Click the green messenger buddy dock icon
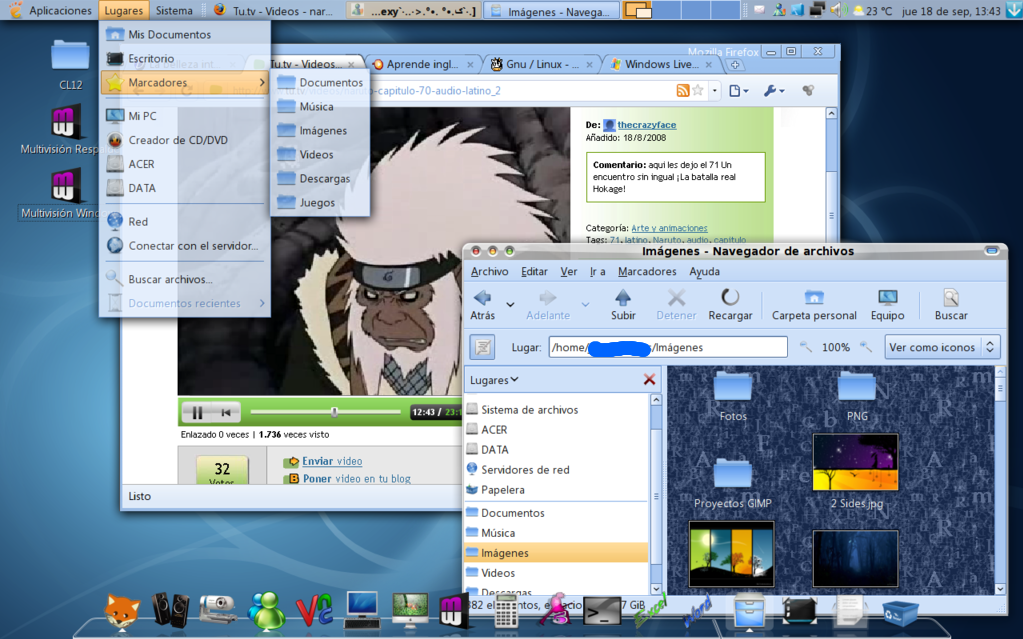 pos(266,610)
